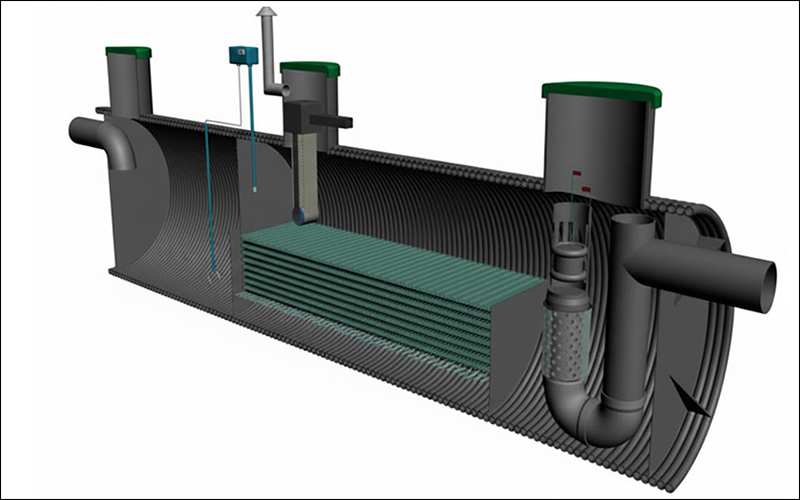
Task: Click the U-bend pipe at the tank bottom
Action: [594, 412]
